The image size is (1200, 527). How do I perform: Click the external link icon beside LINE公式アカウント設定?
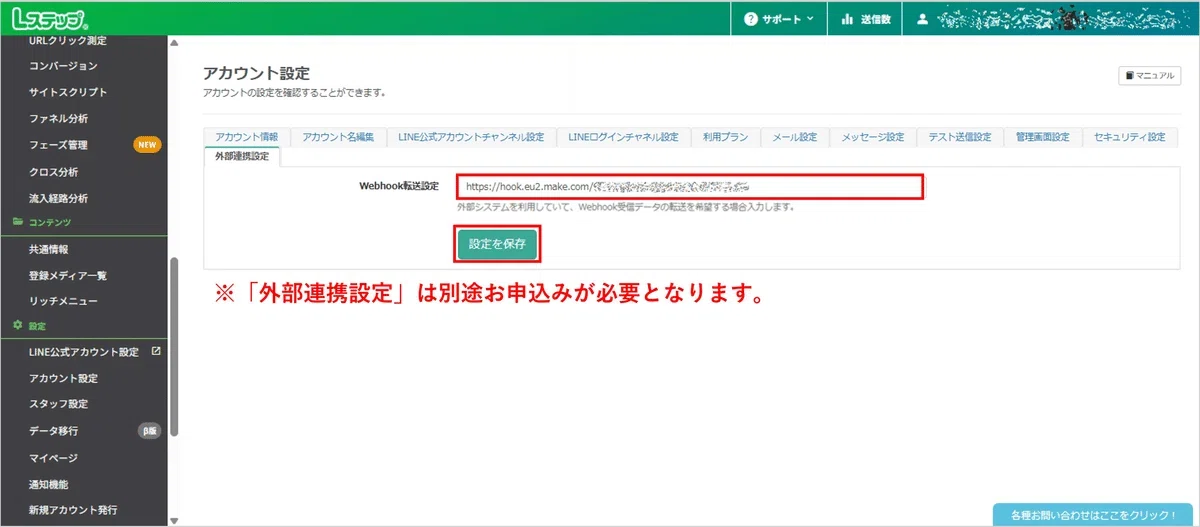click(155, 351)
